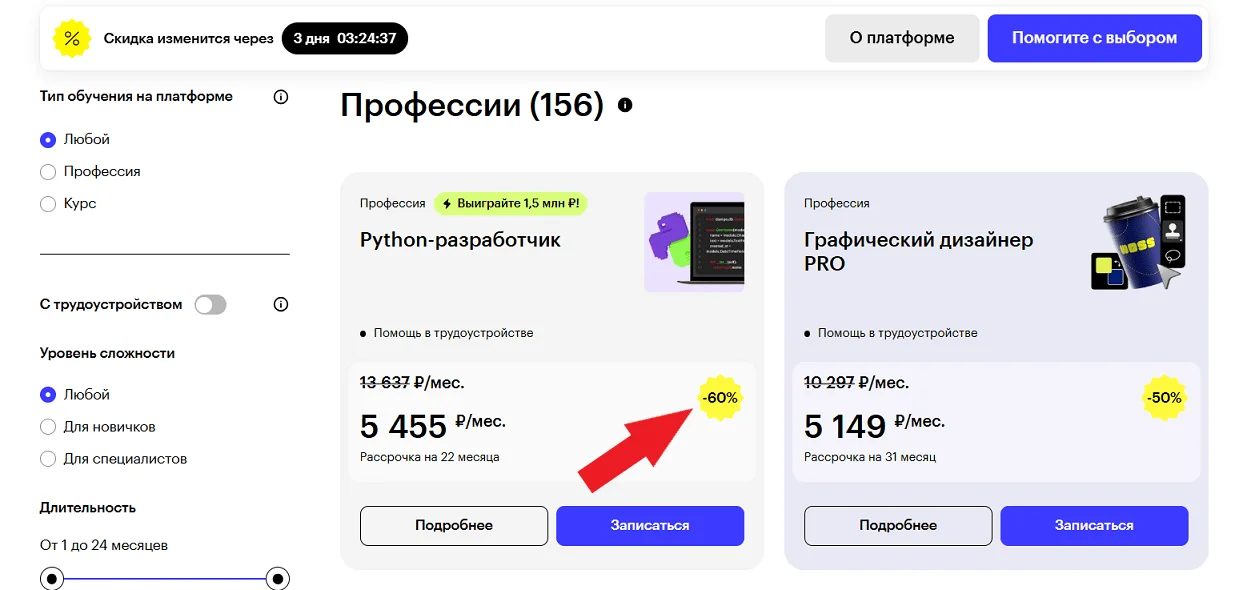Click the Выиграйте 1,5 млн ₽ badge
This screenshot has height=590, width=1243.
click(x=510, y=203)
